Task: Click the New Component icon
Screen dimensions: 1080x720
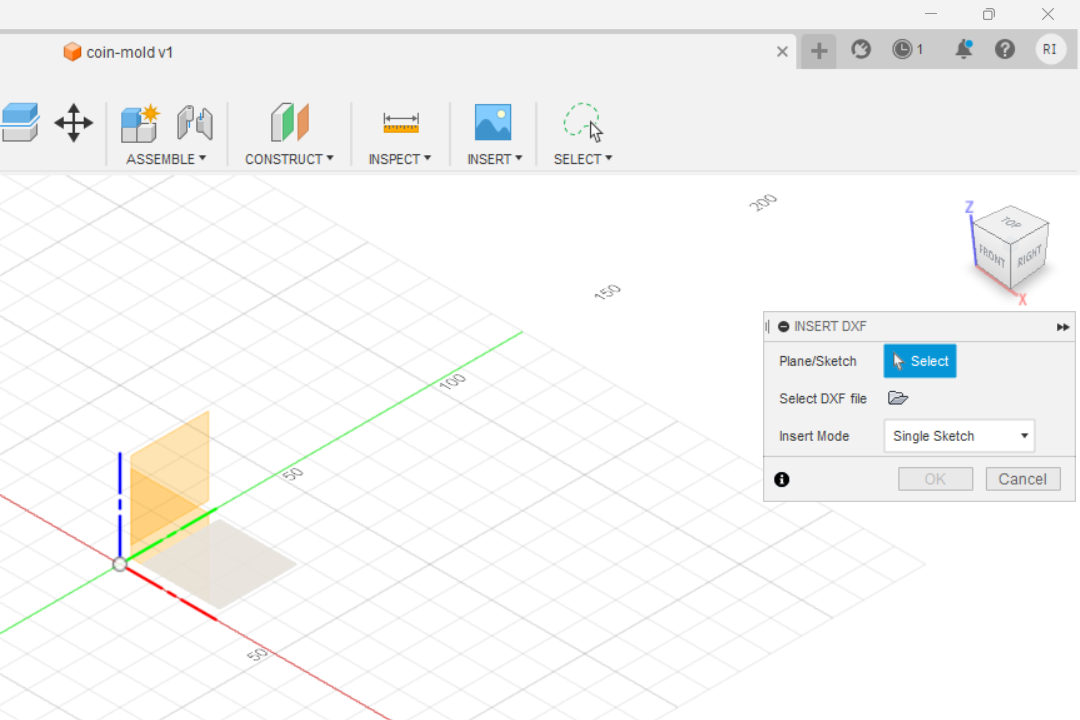Action: (x=140, y=123)
